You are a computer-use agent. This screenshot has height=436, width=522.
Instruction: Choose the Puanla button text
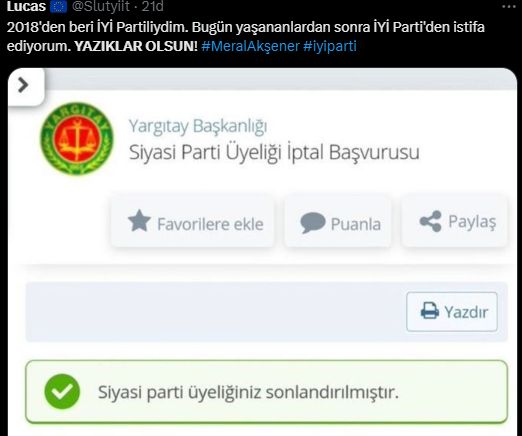tap(356, 224)
